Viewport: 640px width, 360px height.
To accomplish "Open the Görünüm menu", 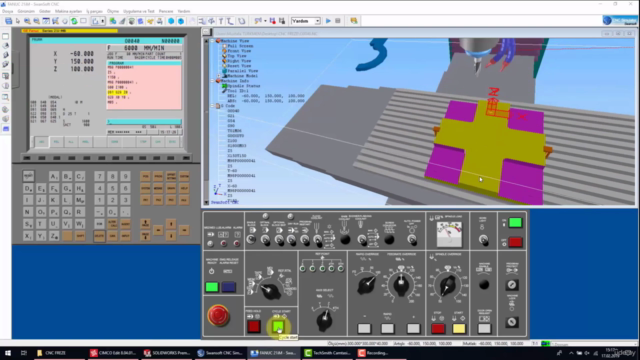I will pos(26,11).
